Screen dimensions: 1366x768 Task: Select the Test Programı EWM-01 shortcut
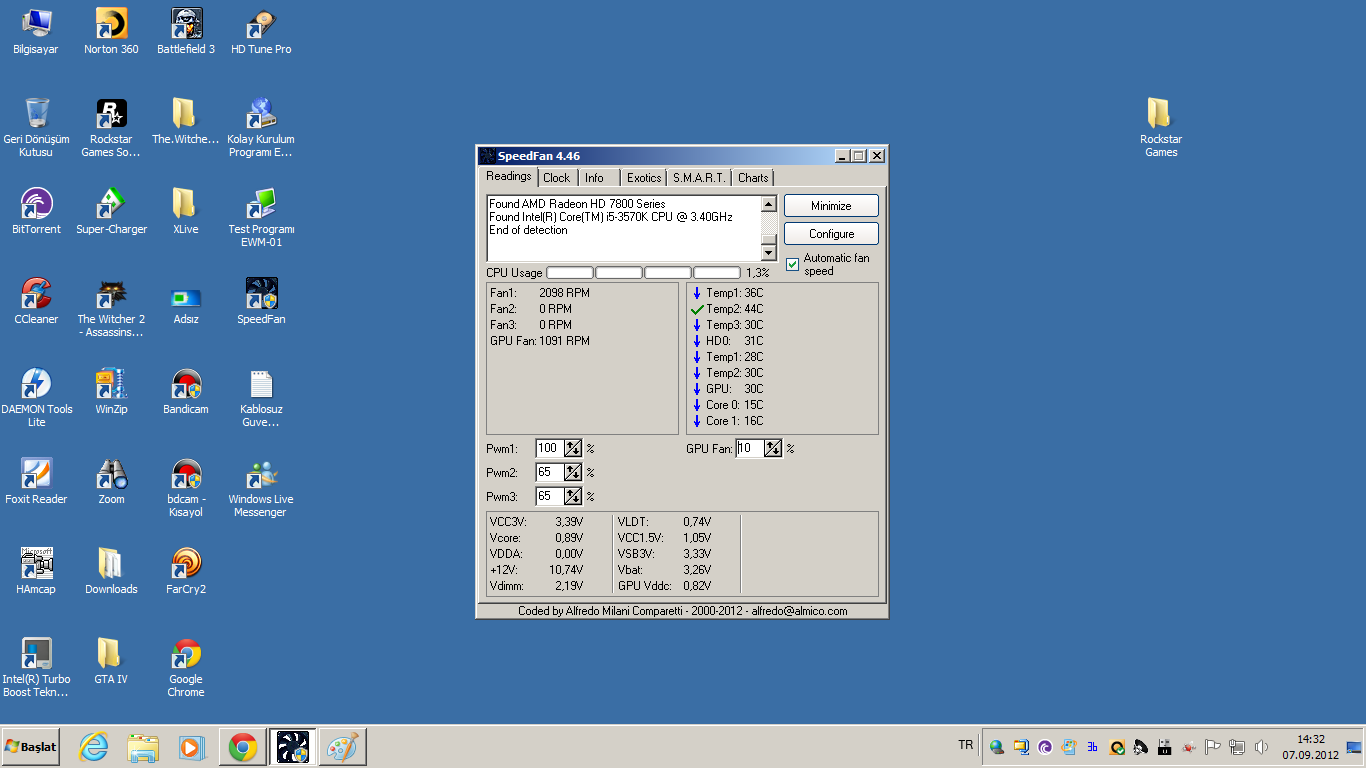pyautogui.click(x=261, y=217)
